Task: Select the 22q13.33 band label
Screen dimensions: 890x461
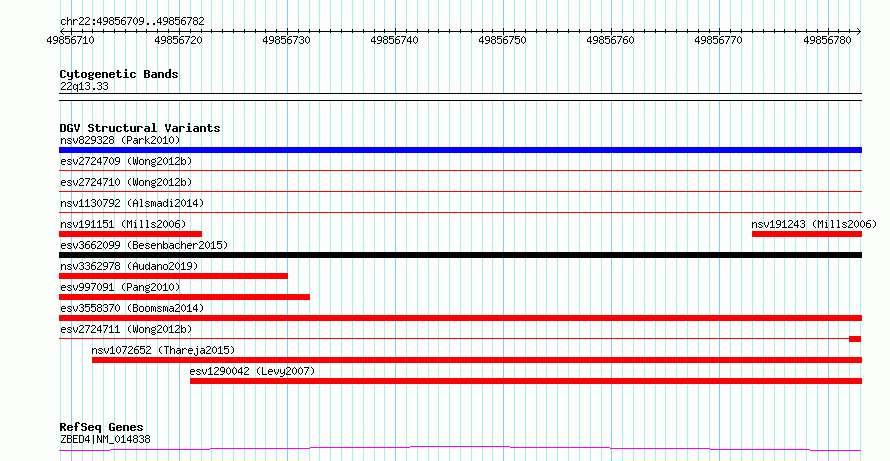Action: pos(84,87)
